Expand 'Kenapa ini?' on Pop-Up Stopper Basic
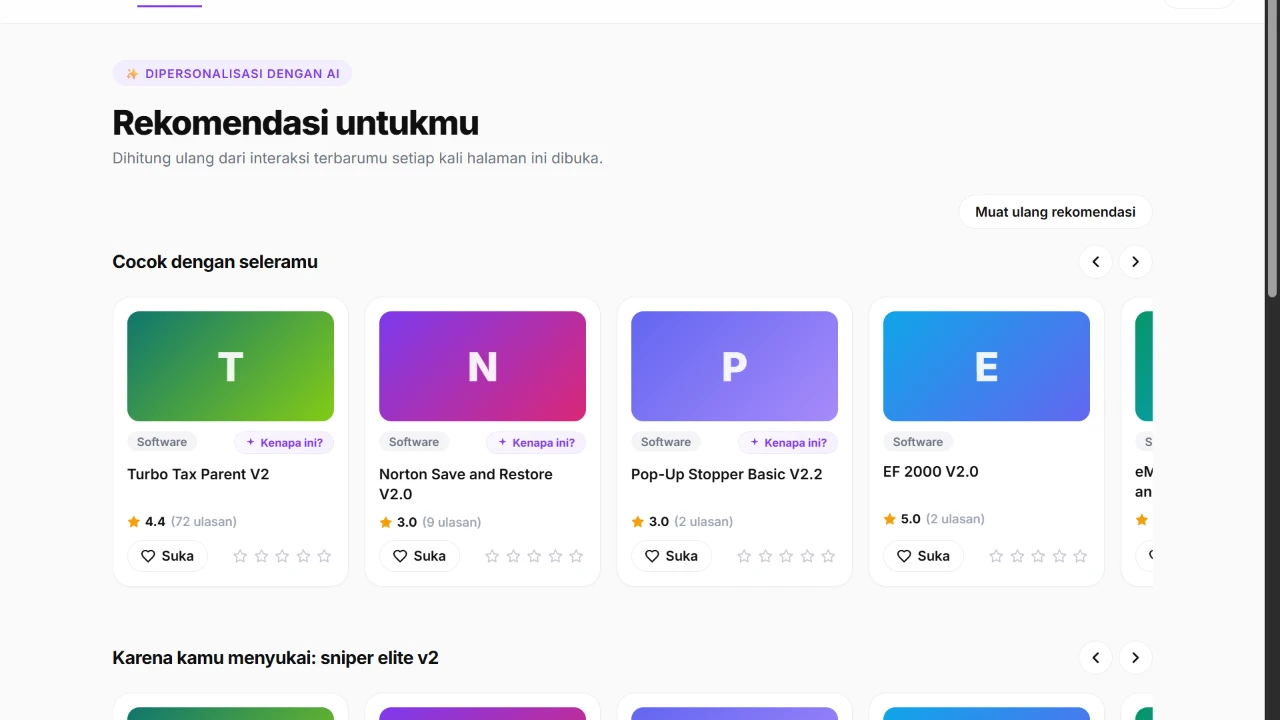Viewport: 1280px width, 720px height. 788,442
